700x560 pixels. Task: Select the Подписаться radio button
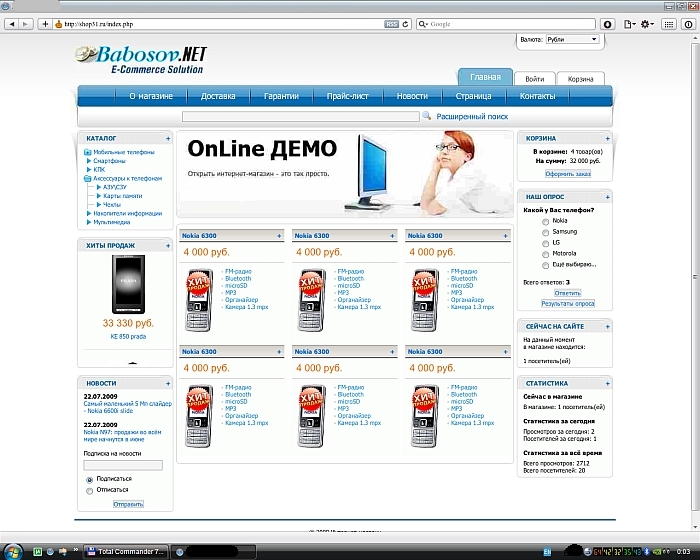click(x=89, y=480)
